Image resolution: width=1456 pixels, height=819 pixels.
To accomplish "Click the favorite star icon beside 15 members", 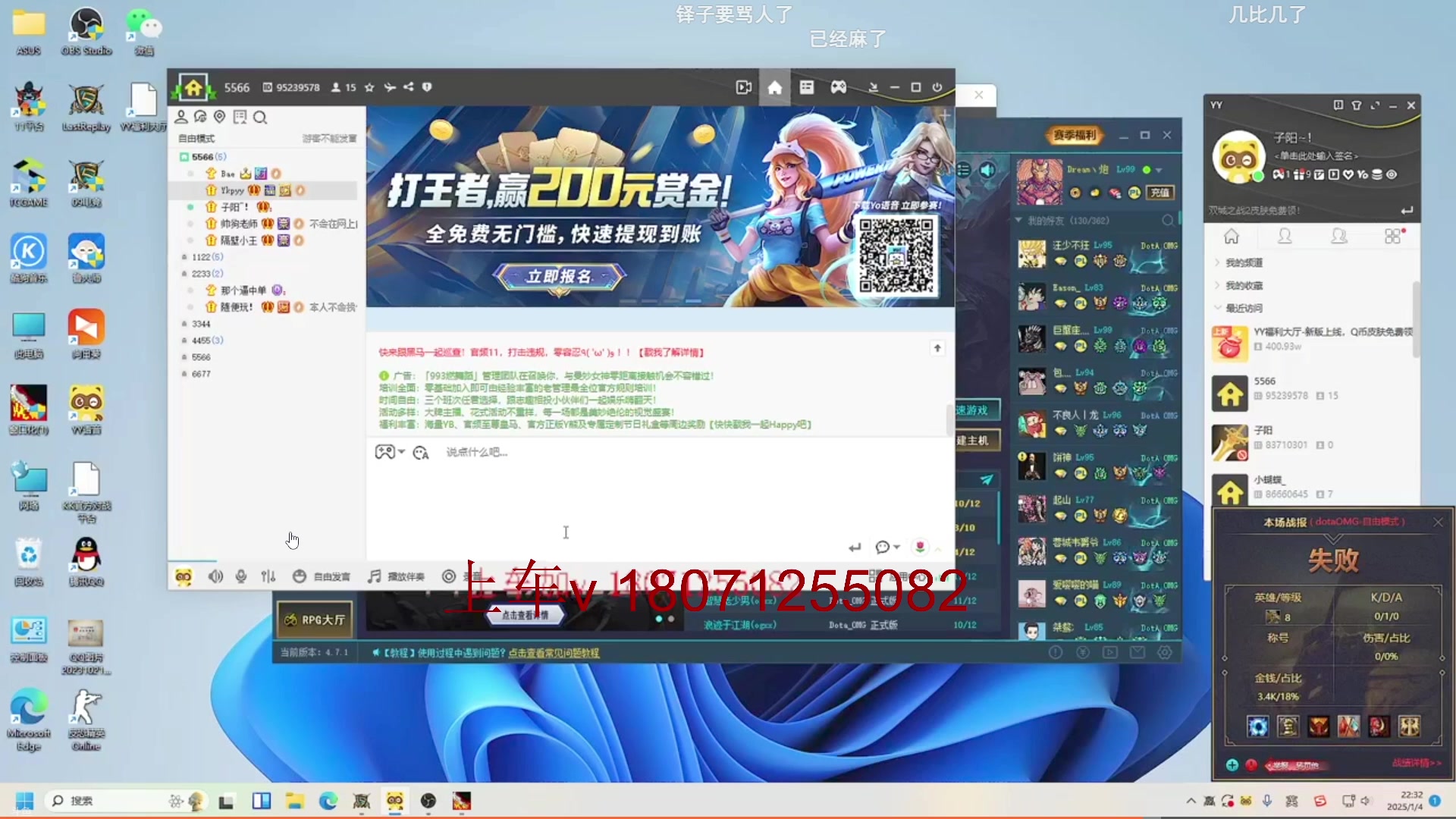I will 369,87.
